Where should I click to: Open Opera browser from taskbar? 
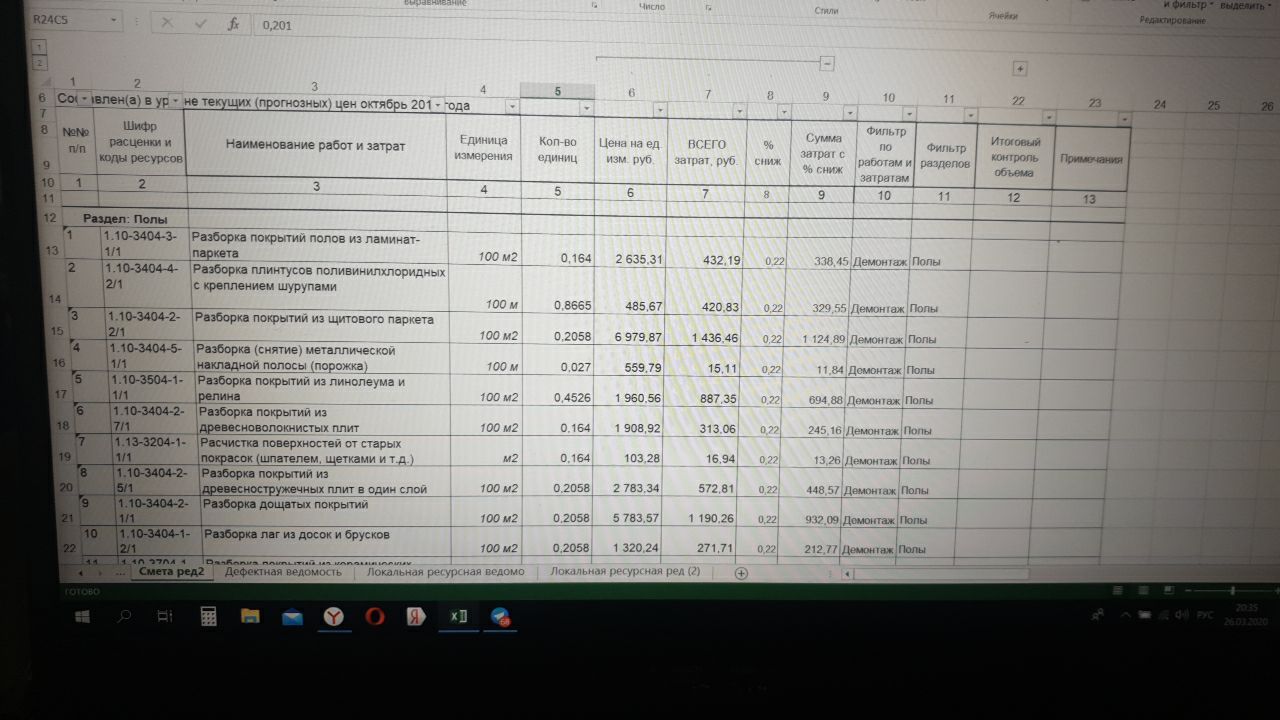coord(375,617)
